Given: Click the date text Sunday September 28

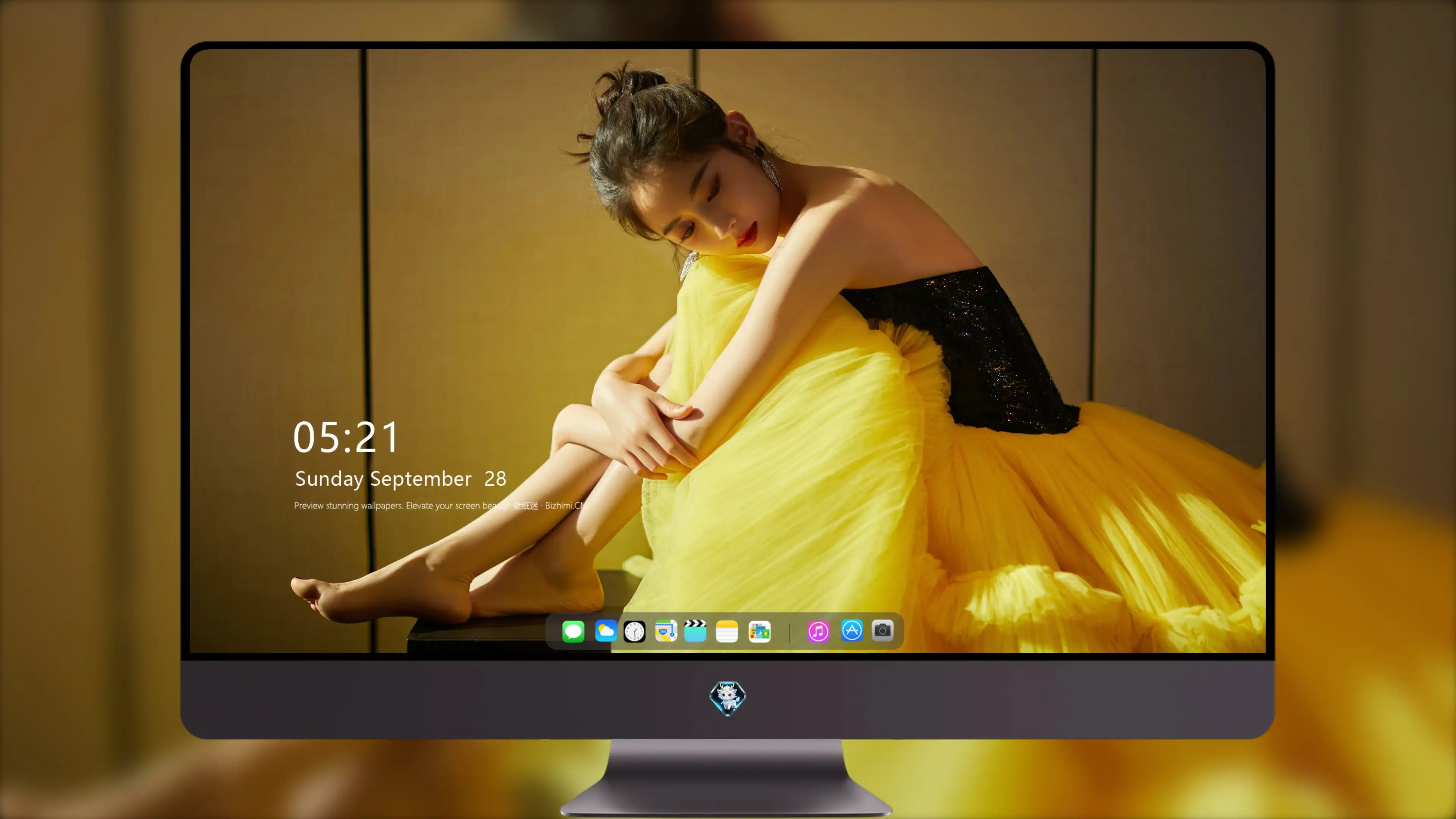Looking at the screenshot, I should click(x=401, y=479).
